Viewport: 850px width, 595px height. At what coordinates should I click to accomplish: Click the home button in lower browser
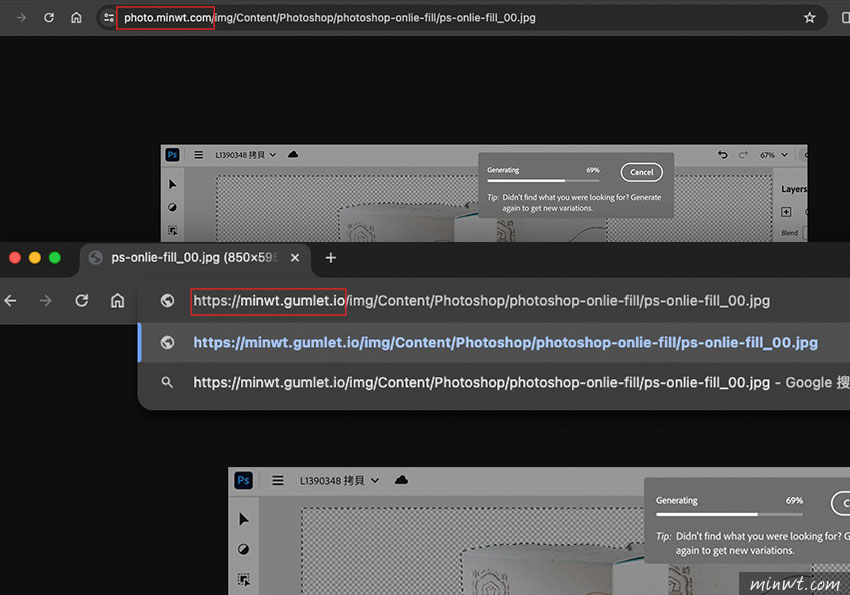[x=117, y=300]
